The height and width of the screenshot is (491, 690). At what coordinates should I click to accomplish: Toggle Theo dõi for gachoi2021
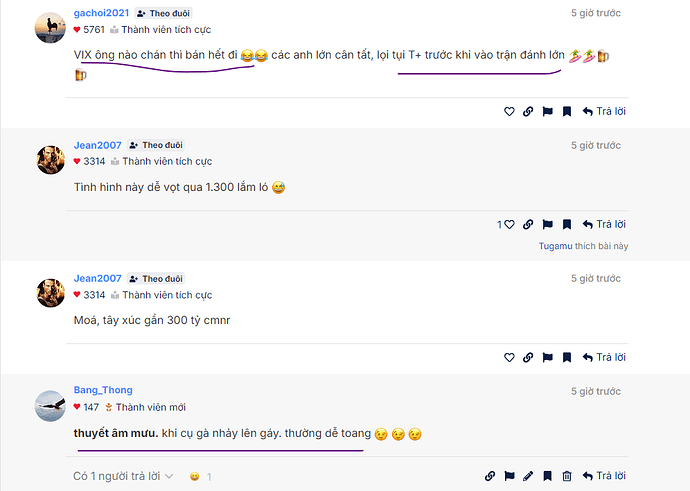(163, 14)
